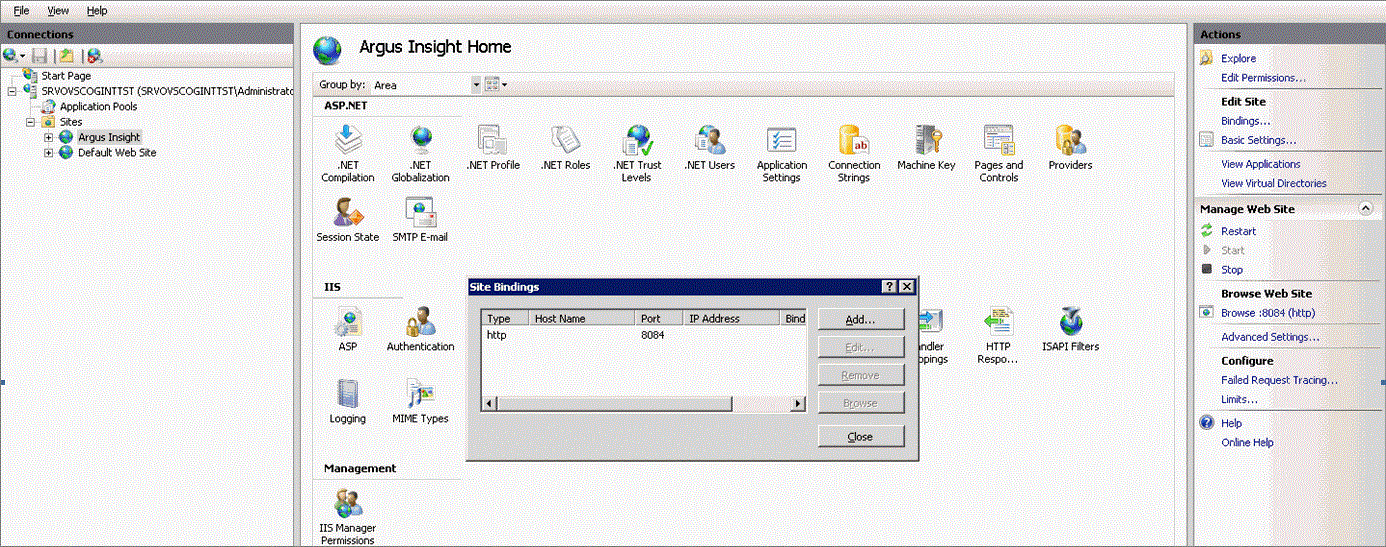Select Start Page in the tree
The image size is (1386, 547).
click(x=66, y=76)
